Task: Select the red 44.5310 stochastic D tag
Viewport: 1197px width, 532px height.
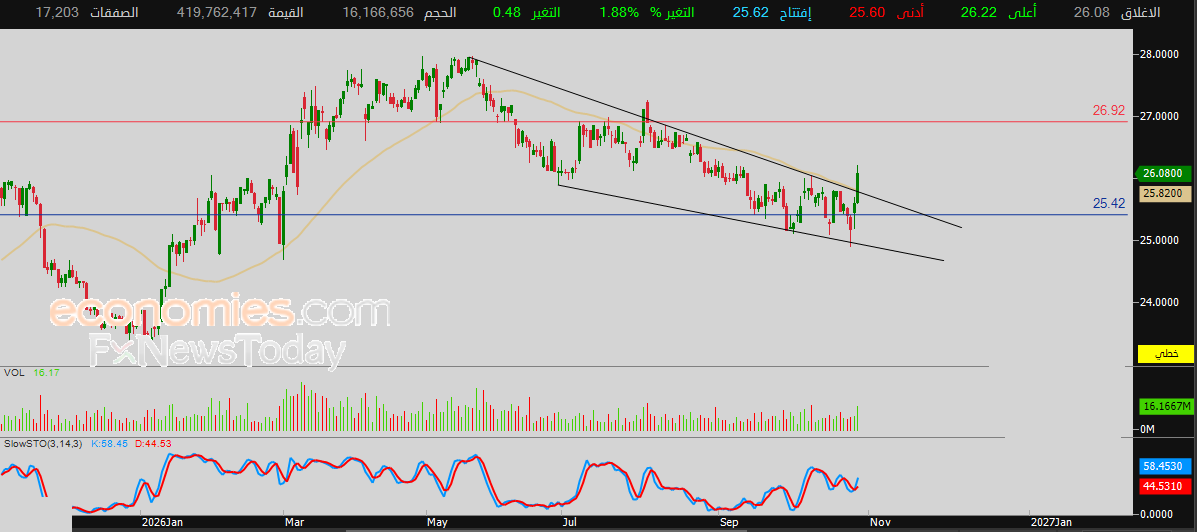Action: coord(1165,485)
